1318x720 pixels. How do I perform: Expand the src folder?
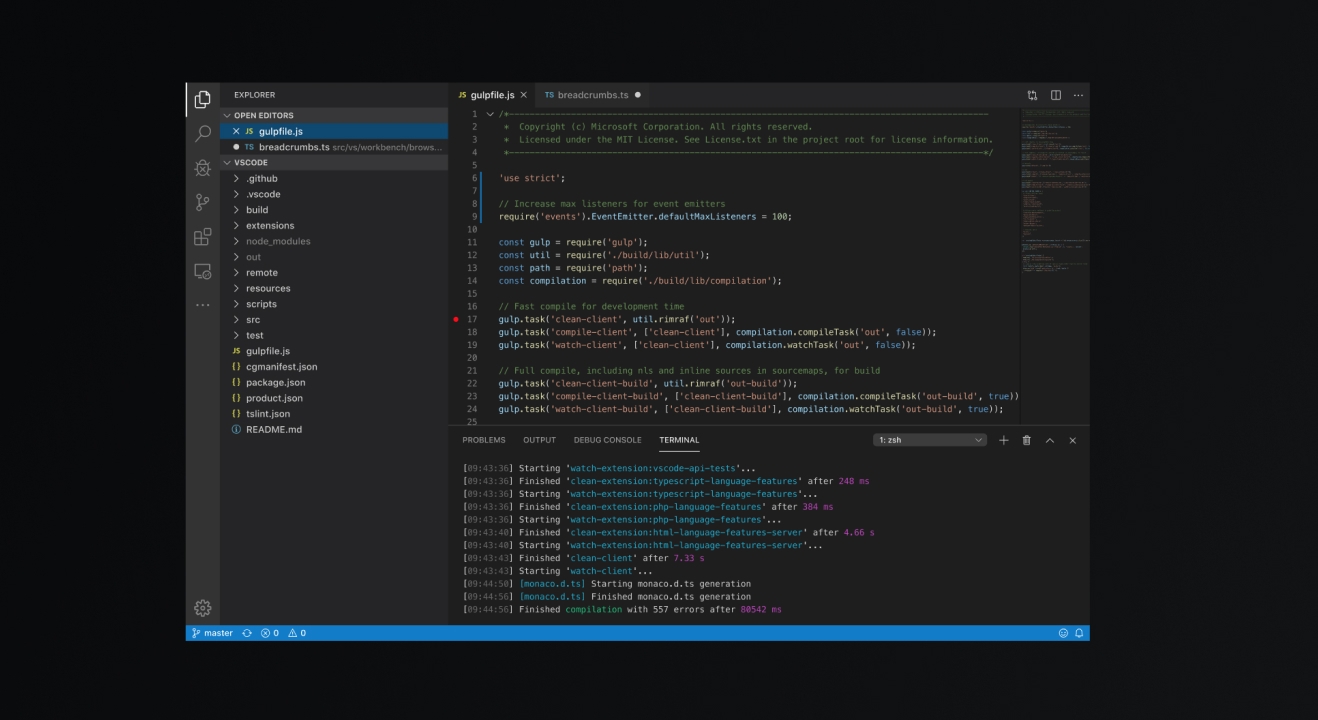pos(253,320)
